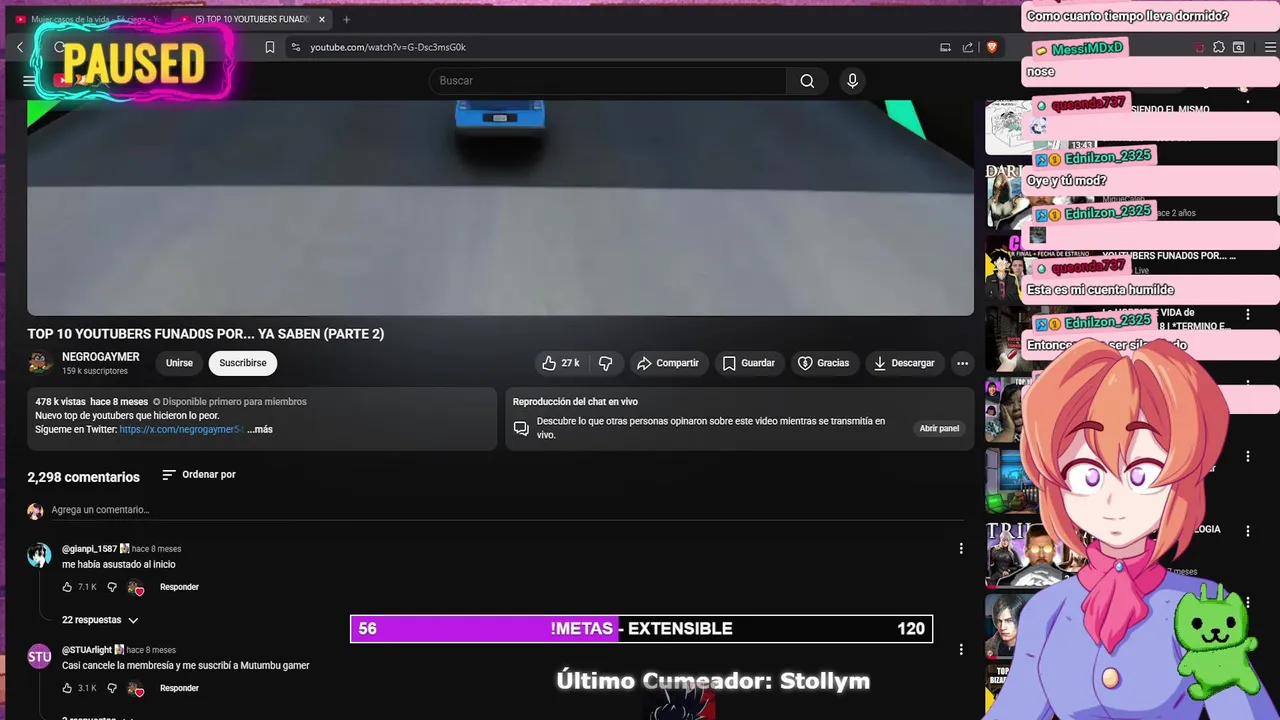Image resolution: width=1280 pixels, height=720 pixels.
Task: Dislike the video
Action: tap(605, 363)
